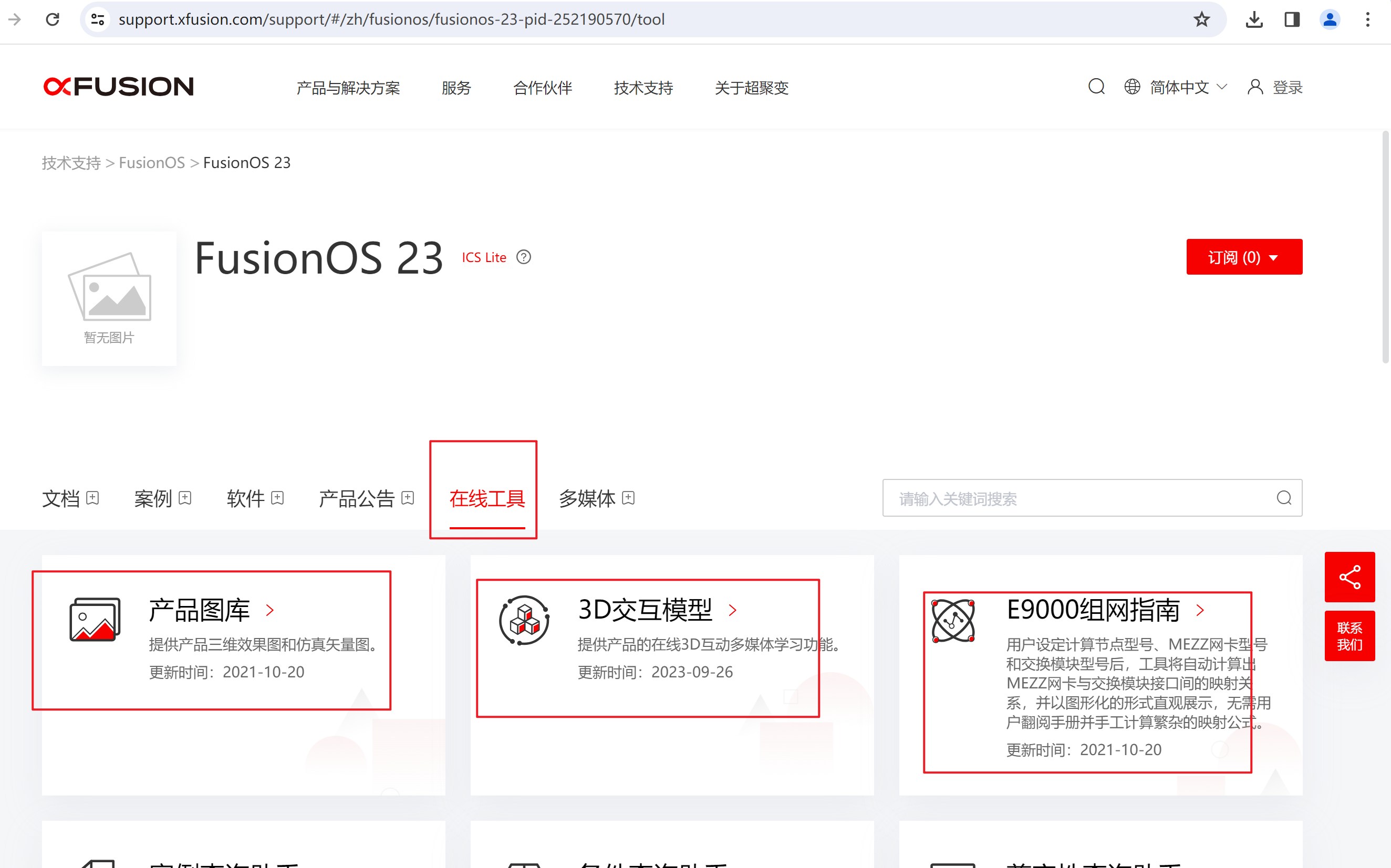Click the 产品图库 gallery icon
Screen dimensions: 1391x868
click(x=95, y=620)
